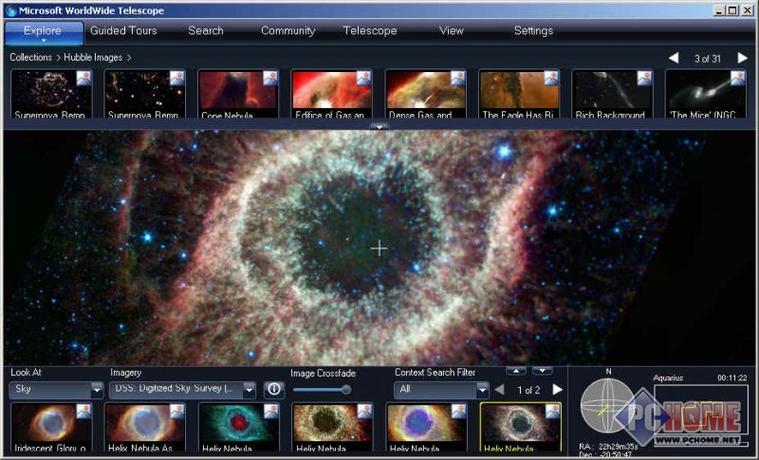Click the Hubble Images breadcrumb link
Image resolution: width=759 pixels, height=460 pixels.
[93, 57]
